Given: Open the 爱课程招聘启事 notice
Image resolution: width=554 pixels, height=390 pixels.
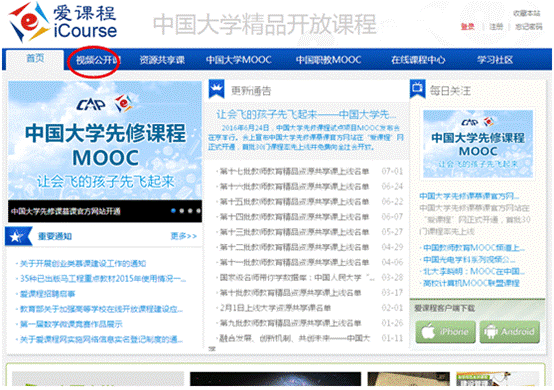Looking at the screenshot, I should click(47, 294).
